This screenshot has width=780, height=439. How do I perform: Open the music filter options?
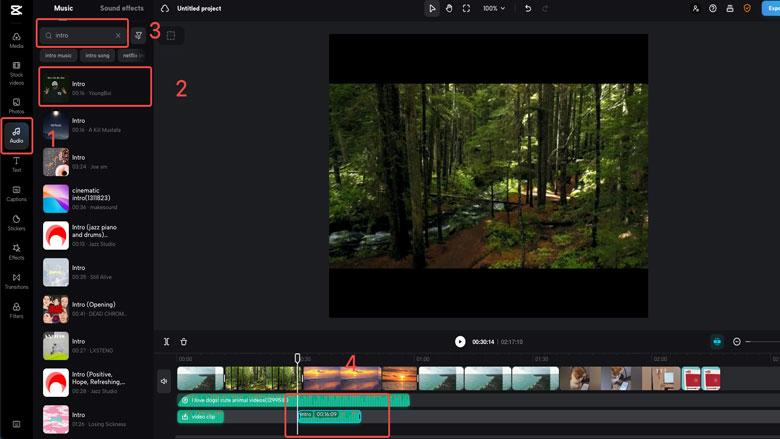point(138,35)
